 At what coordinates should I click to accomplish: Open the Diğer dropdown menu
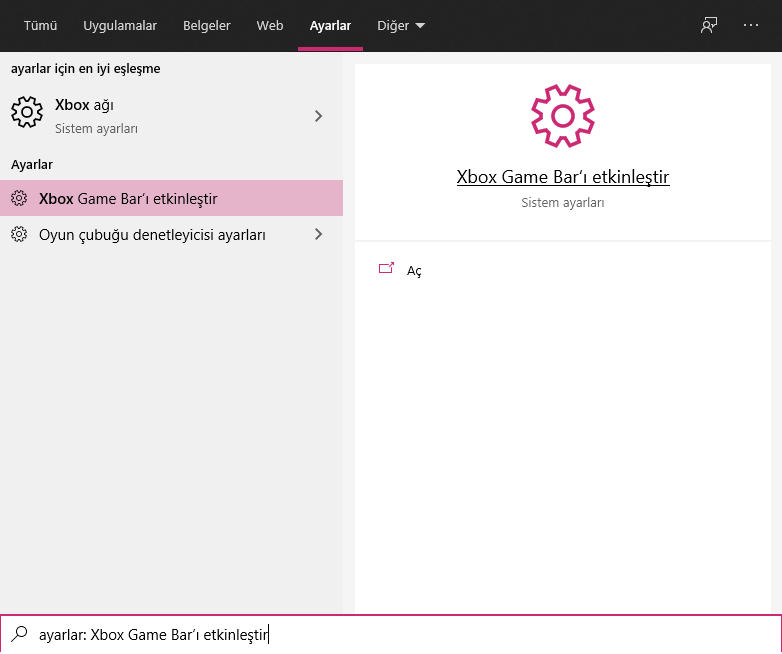tap(401, 26)
